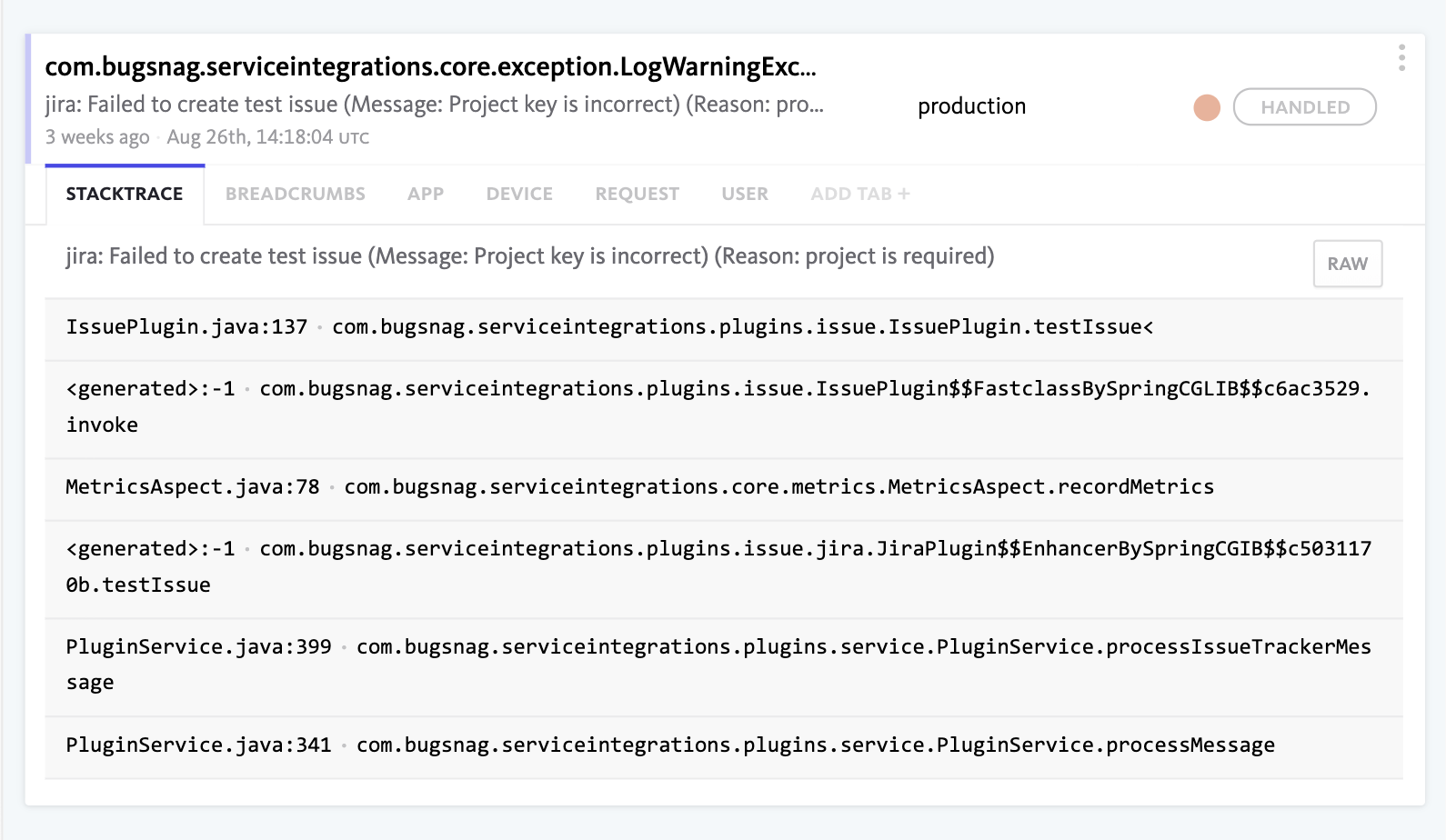This screenshot has width=1446, height=840.
Task: Click the '3 weeks ago' text
Action: click(x=97, y=137)
